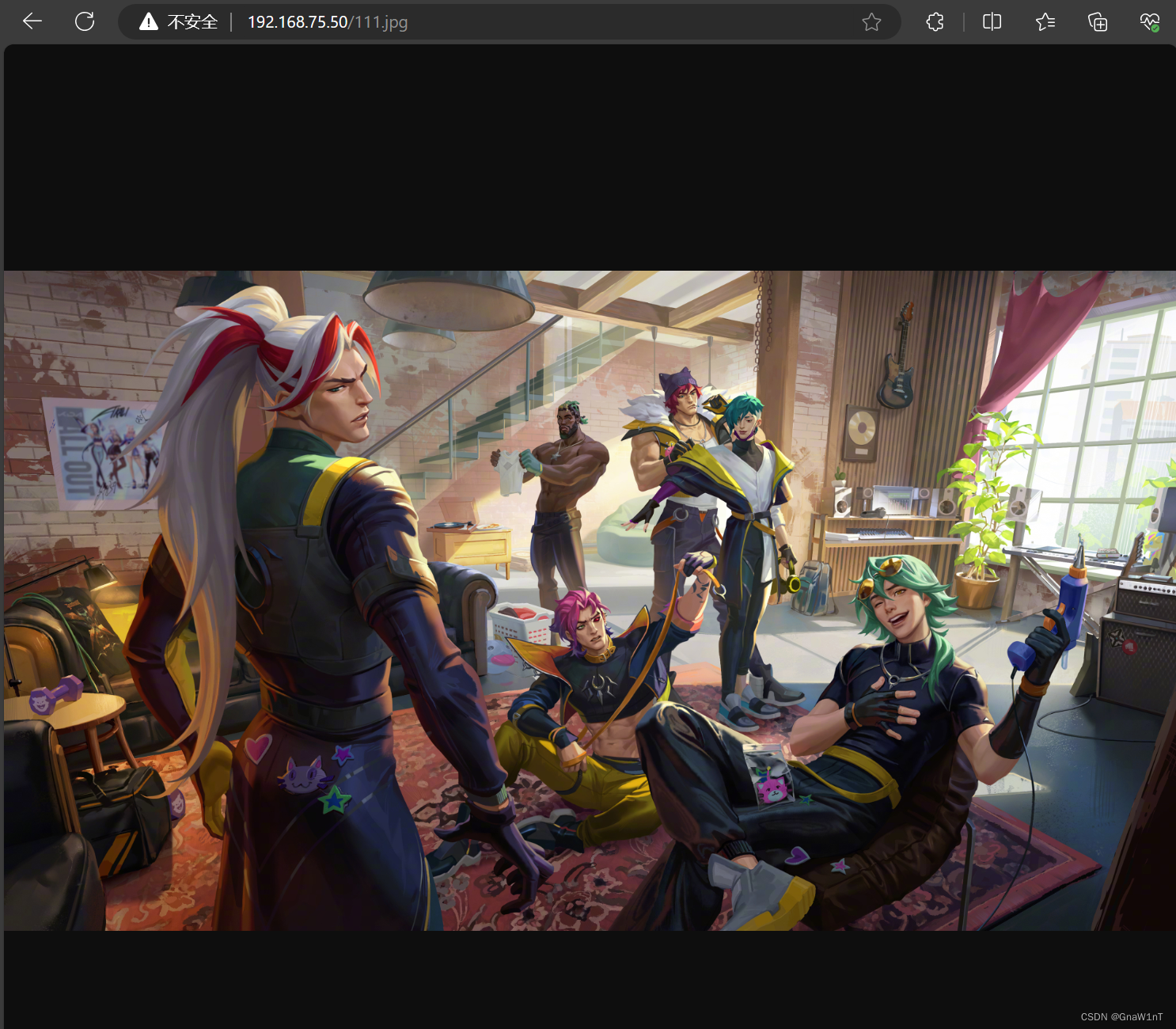Go back to the previous page
The image size is (1176, 1029).
coord(32,21)
